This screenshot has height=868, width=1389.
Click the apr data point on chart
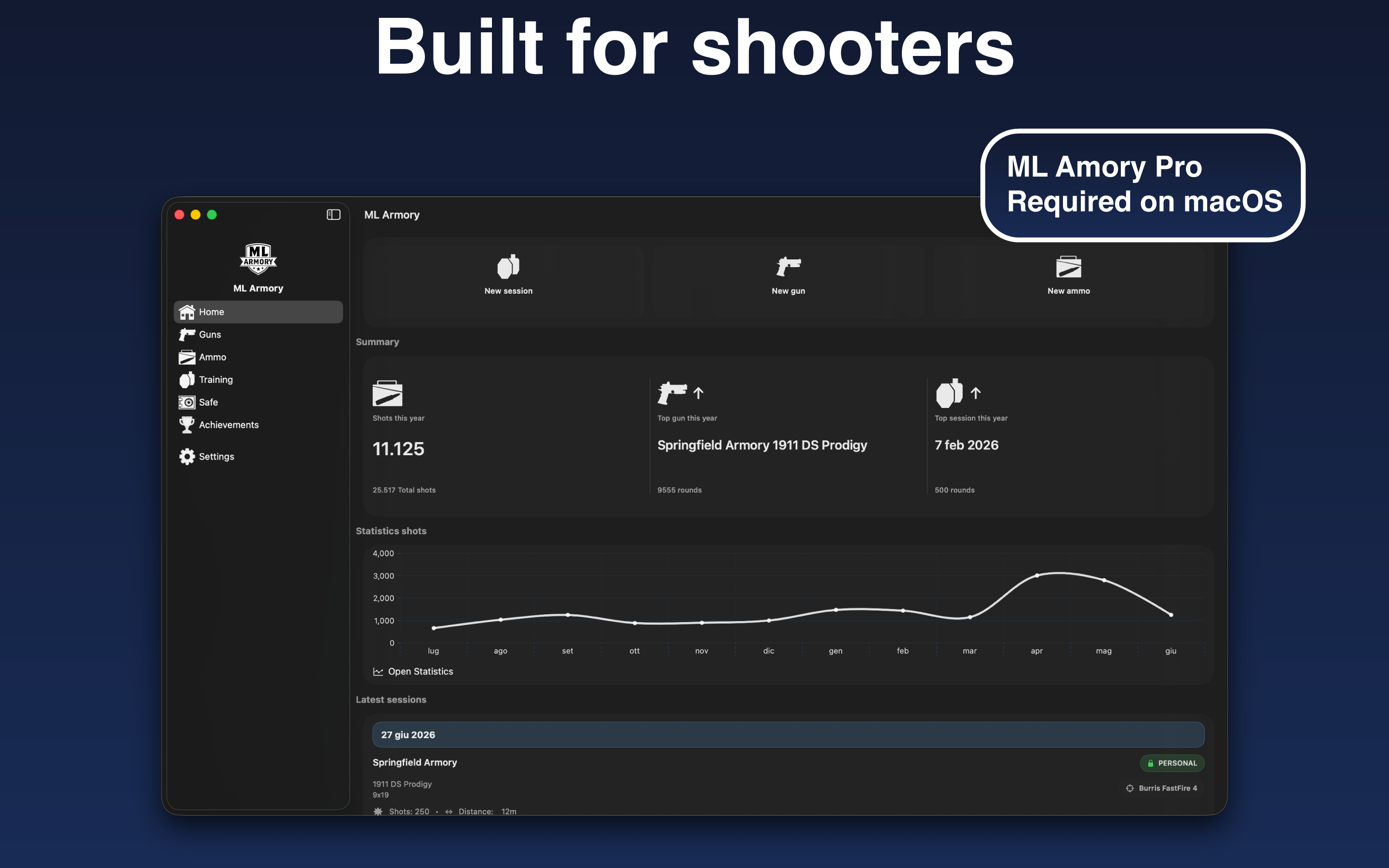pos(1036,576)
